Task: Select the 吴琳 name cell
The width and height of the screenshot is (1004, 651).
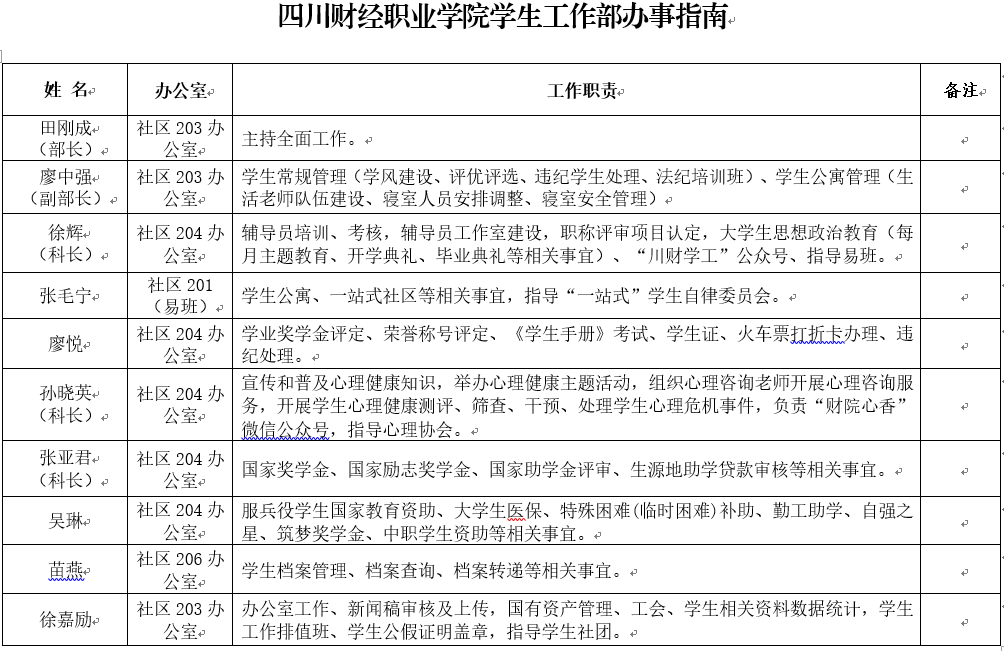Action: 66,521
